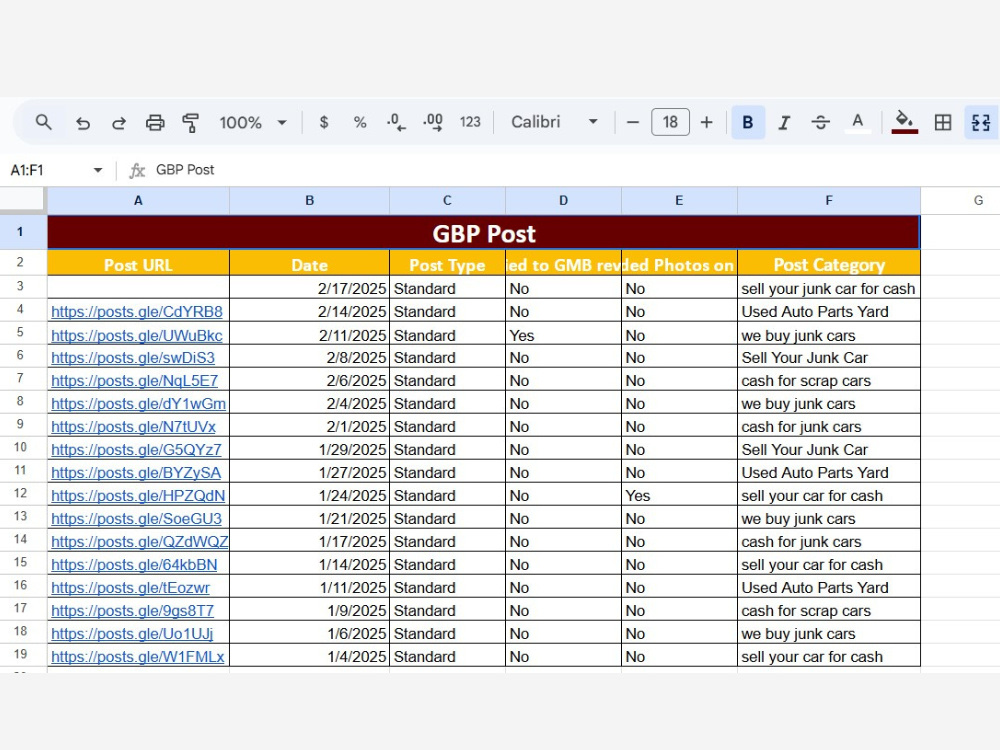
Task: Select the date cell 2/17/2025
Action: (x=309, y=288)
